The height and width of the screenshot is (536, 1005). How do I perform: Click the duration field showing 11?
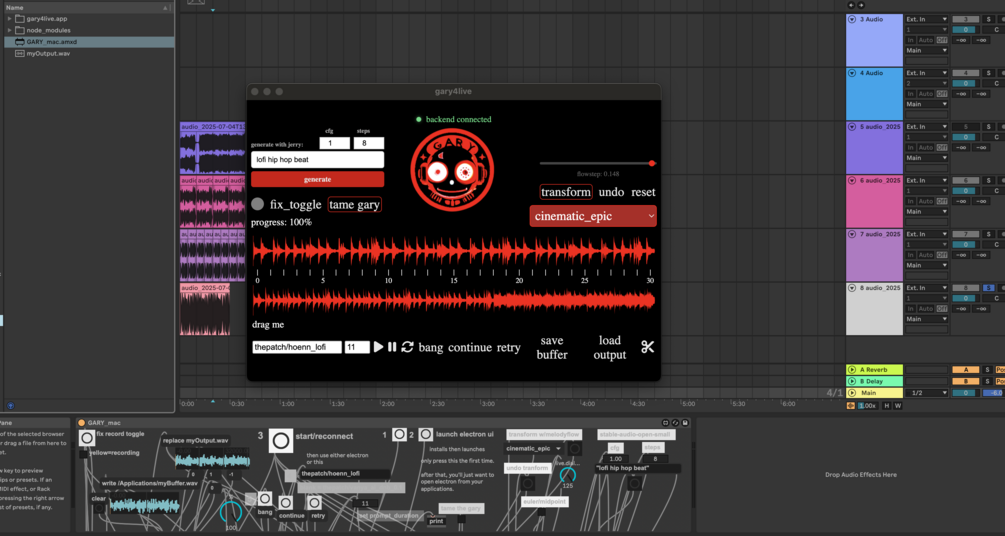tap(357, 347)
